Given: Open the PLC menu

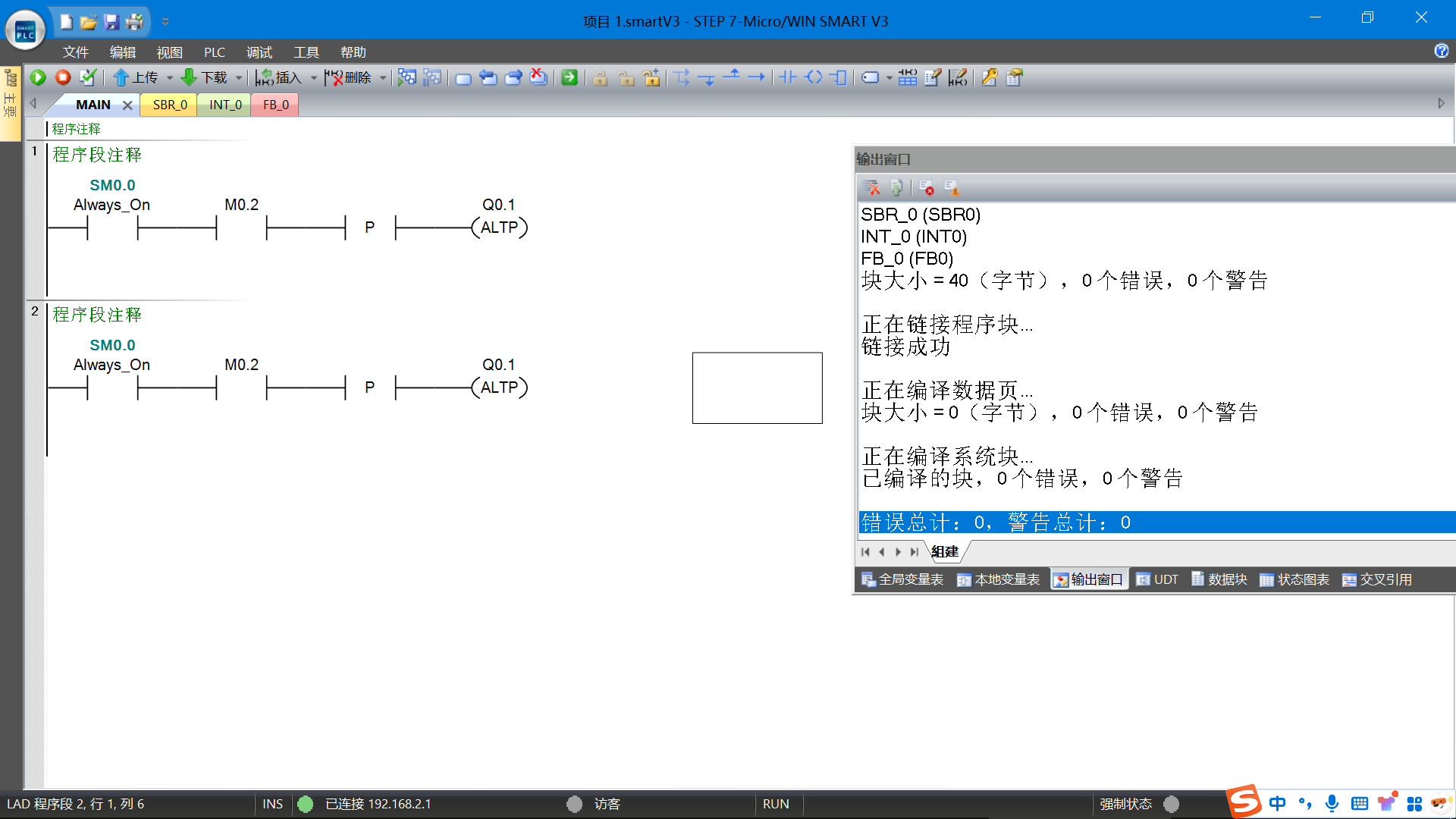Looking at the screenshot, I should [214, 52].
